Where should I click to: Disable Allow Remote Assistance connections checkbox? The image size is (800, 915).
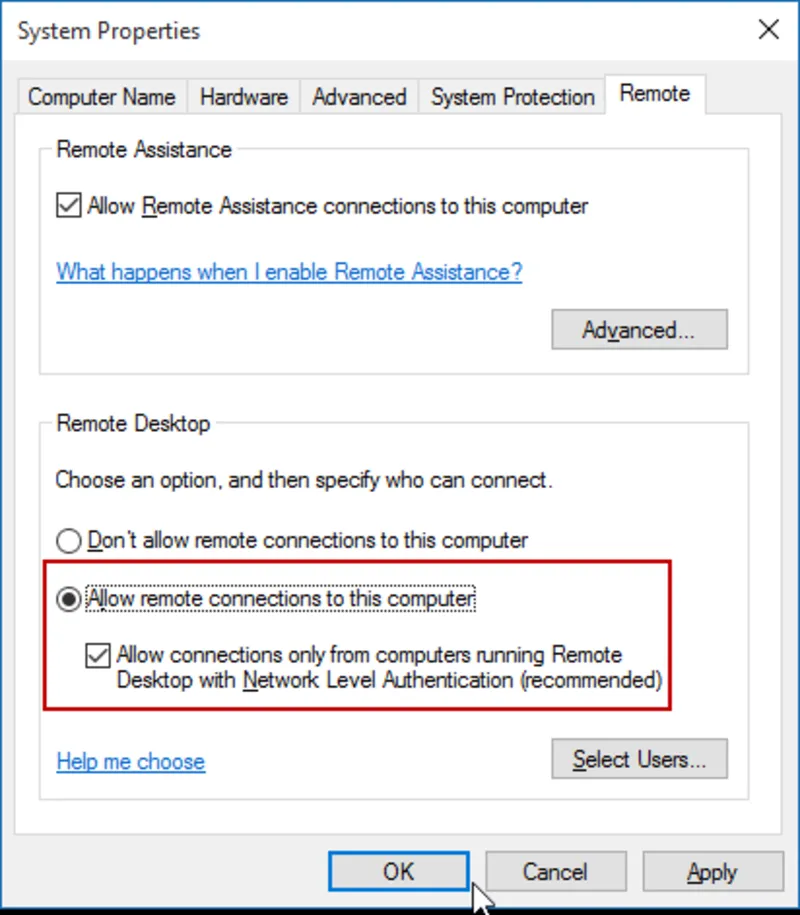coord(68,206)
